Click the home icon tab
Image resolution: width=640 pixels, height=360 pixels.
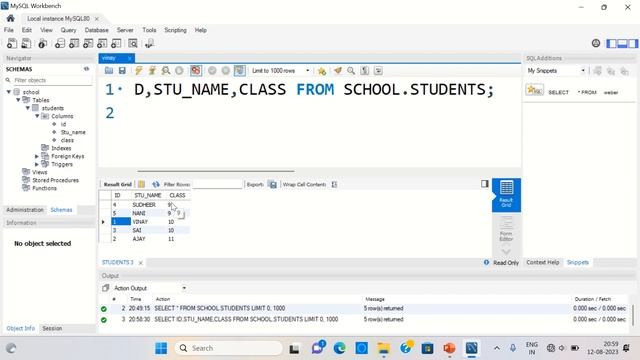click(x=11, y=18)
